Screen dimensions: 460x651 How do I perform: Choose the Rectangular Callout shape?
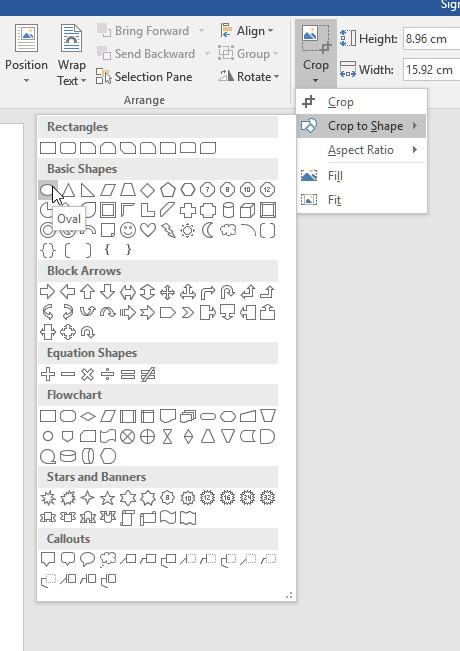coord(48,559)
